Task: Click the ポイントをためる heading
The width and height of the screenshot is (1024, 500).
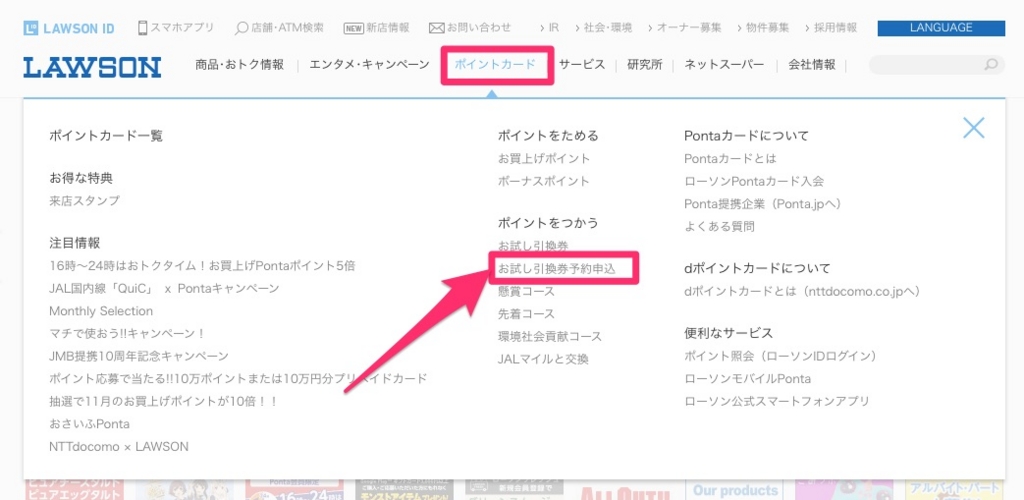Action: coord(548,136)
